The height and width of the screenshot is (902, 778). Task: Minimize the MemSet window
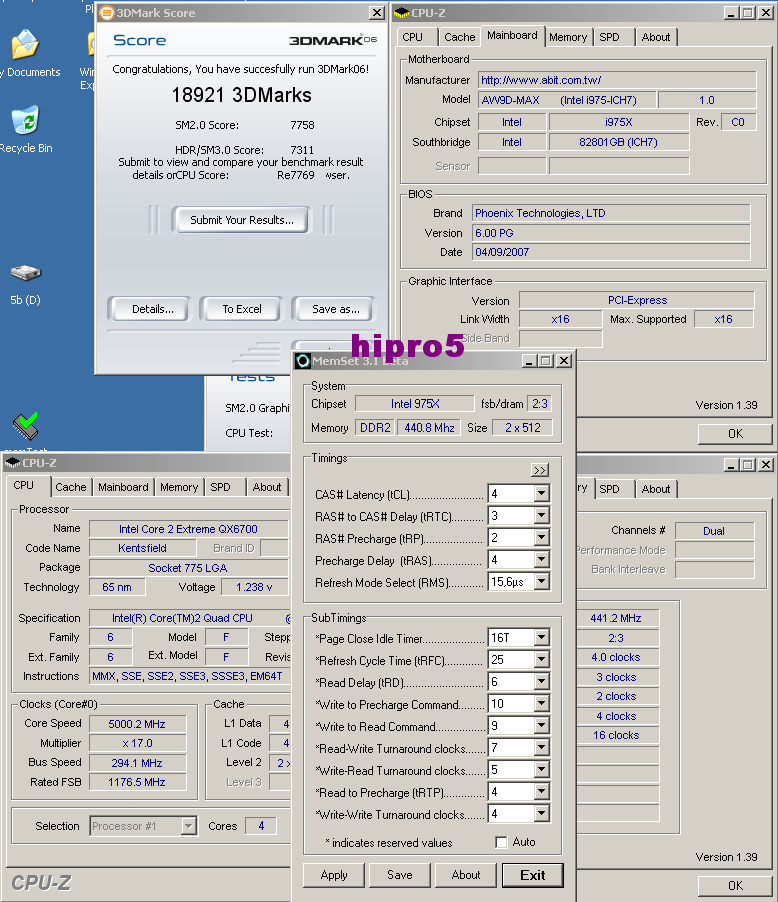(529, 361)
